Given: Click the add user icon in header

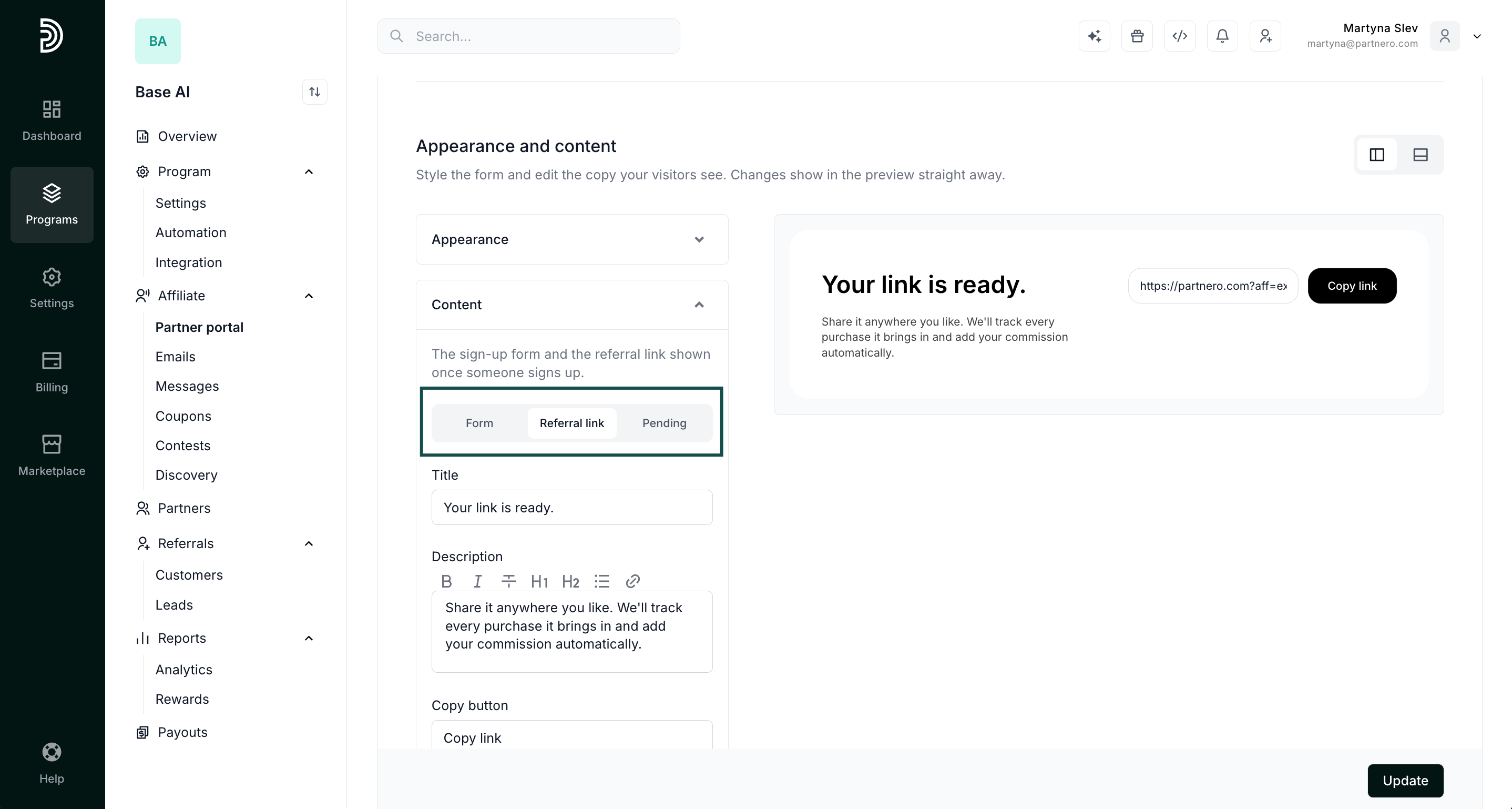Looking at the screenshot, I should pos(1265,36).
